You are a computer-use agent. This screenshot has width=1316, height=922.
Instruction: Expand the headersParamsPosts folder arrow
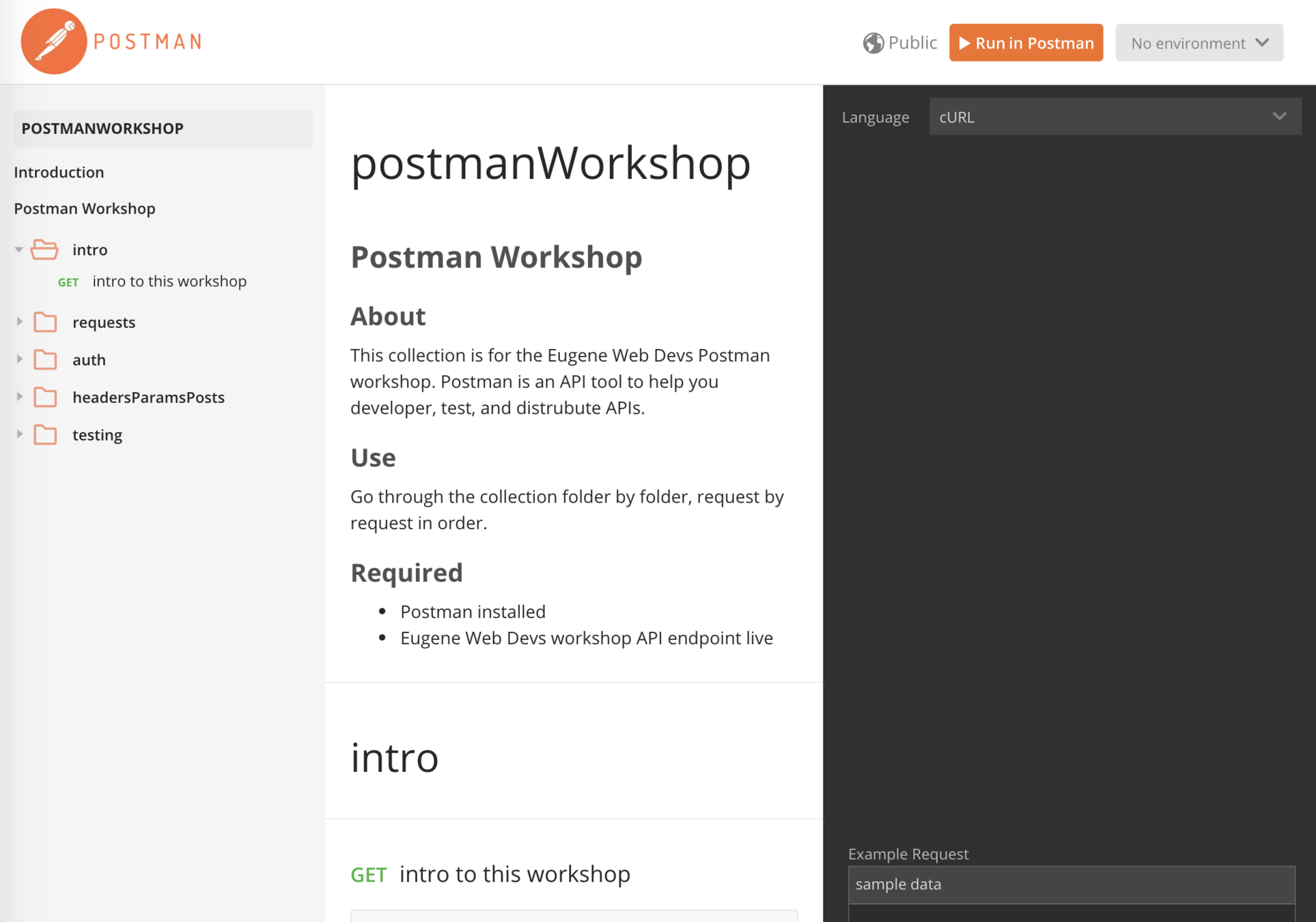pos(19,397)
